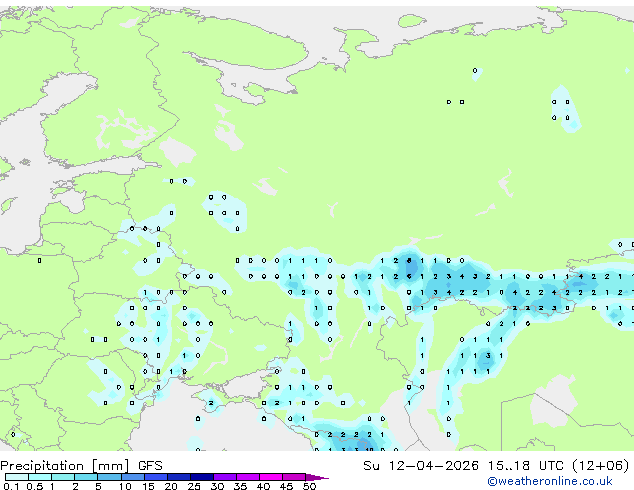Click the "35" legend scale label
This screenshot has height=490, width=634.
pos(240,486)
